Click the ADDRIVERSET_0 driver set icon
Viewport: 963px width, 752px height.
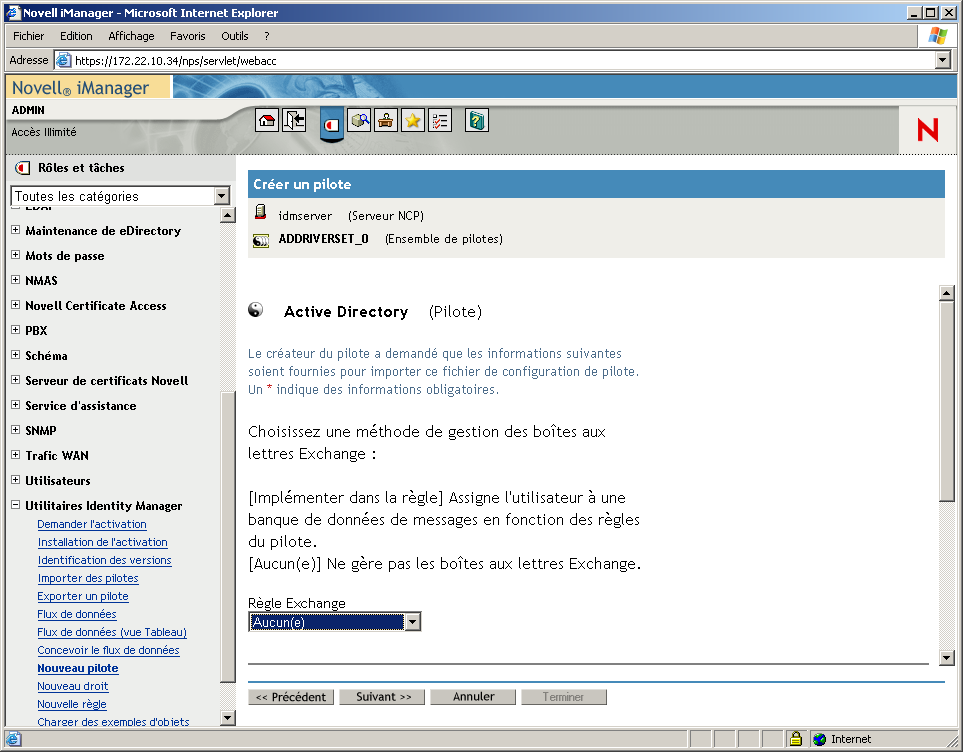pos(261,240)
